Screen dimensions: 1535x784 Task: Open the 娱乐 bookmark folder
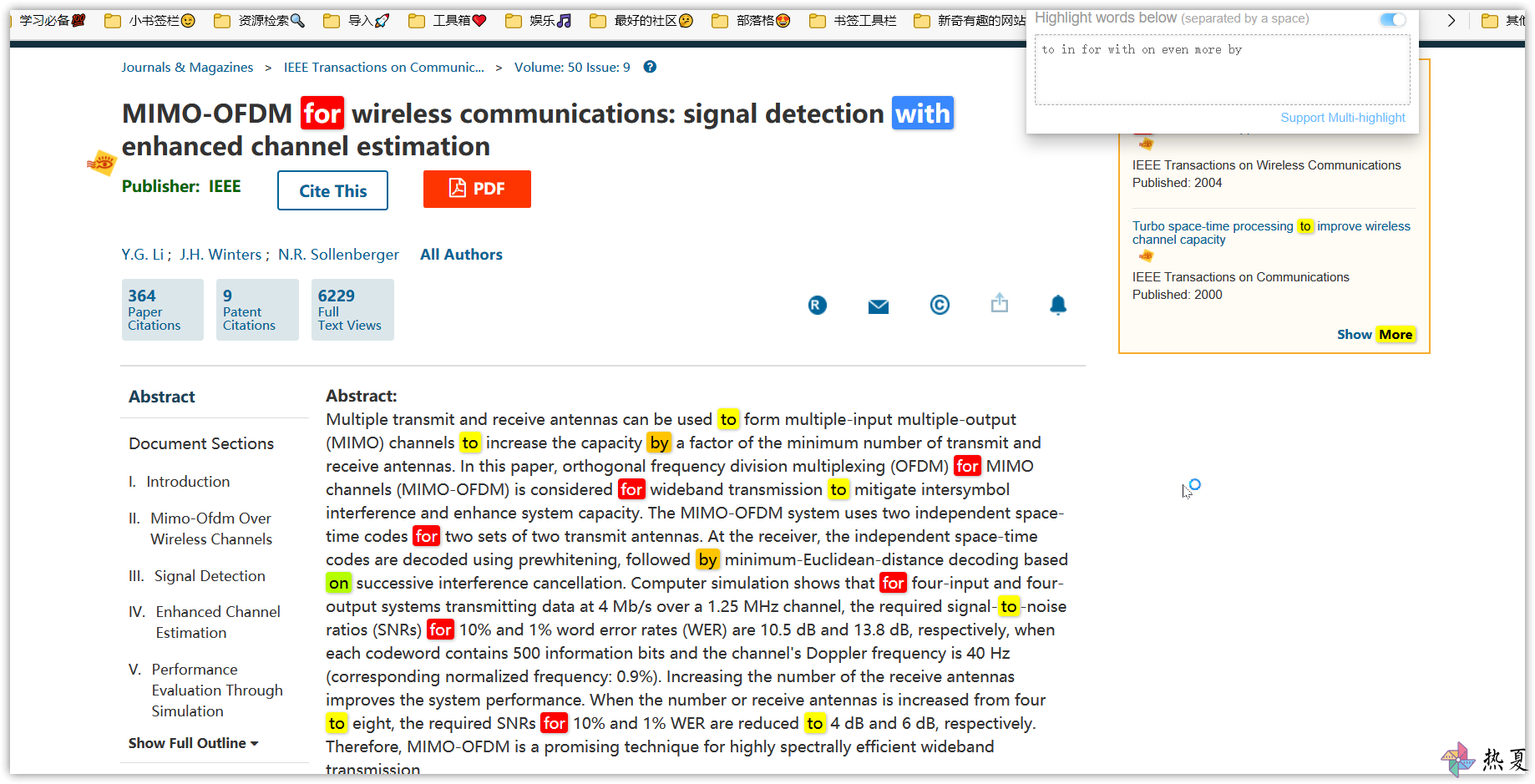539,20
